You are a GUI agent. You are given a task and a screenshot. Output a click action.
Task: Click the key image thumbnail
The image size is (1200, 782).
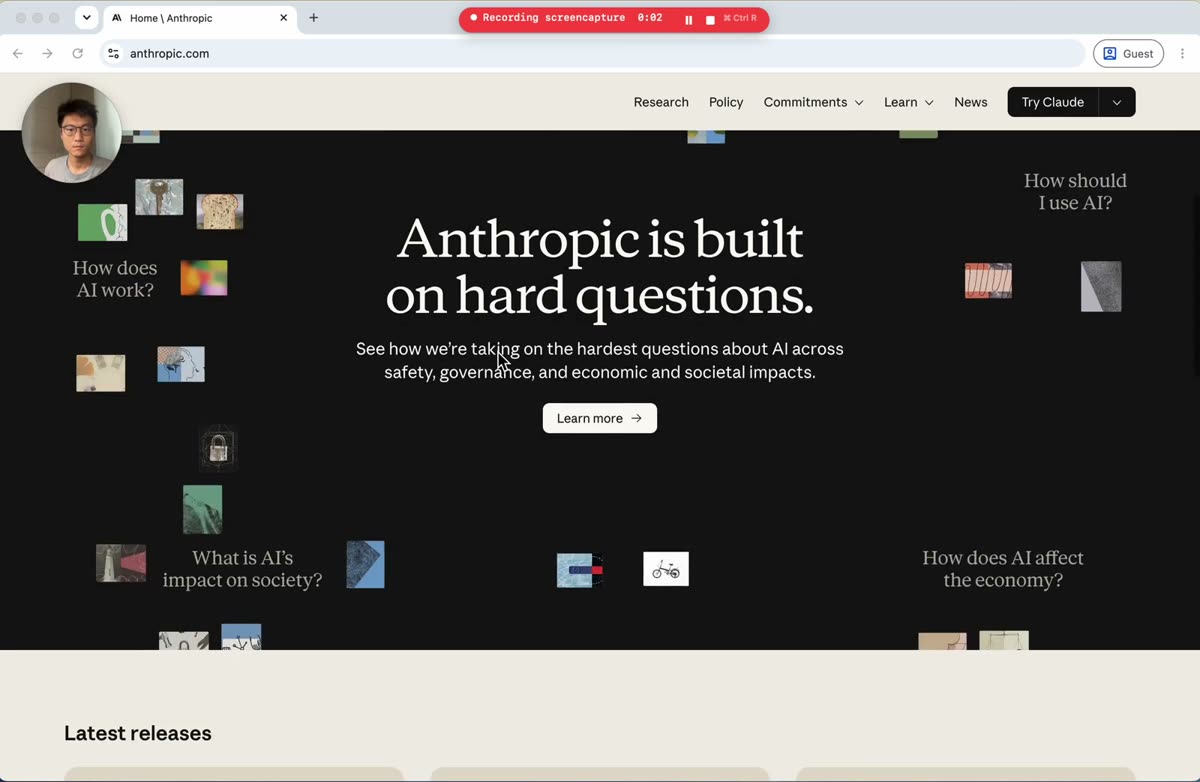(x=159, y=197)
